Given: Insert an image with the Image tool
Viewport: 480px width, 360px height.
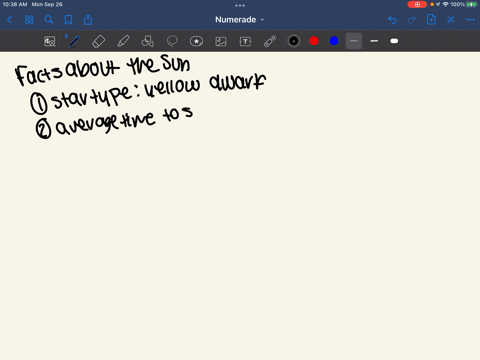Looking at the screenshot, I should pos(221,41).
